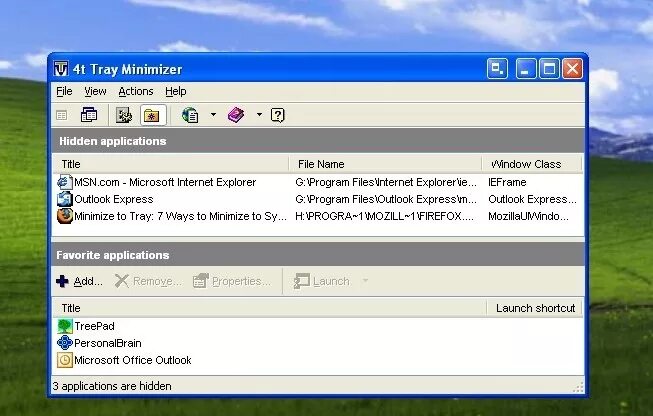This screenshot has height=416, width=653.
Task: Open the File menu
Action: [x=64, y=91]
